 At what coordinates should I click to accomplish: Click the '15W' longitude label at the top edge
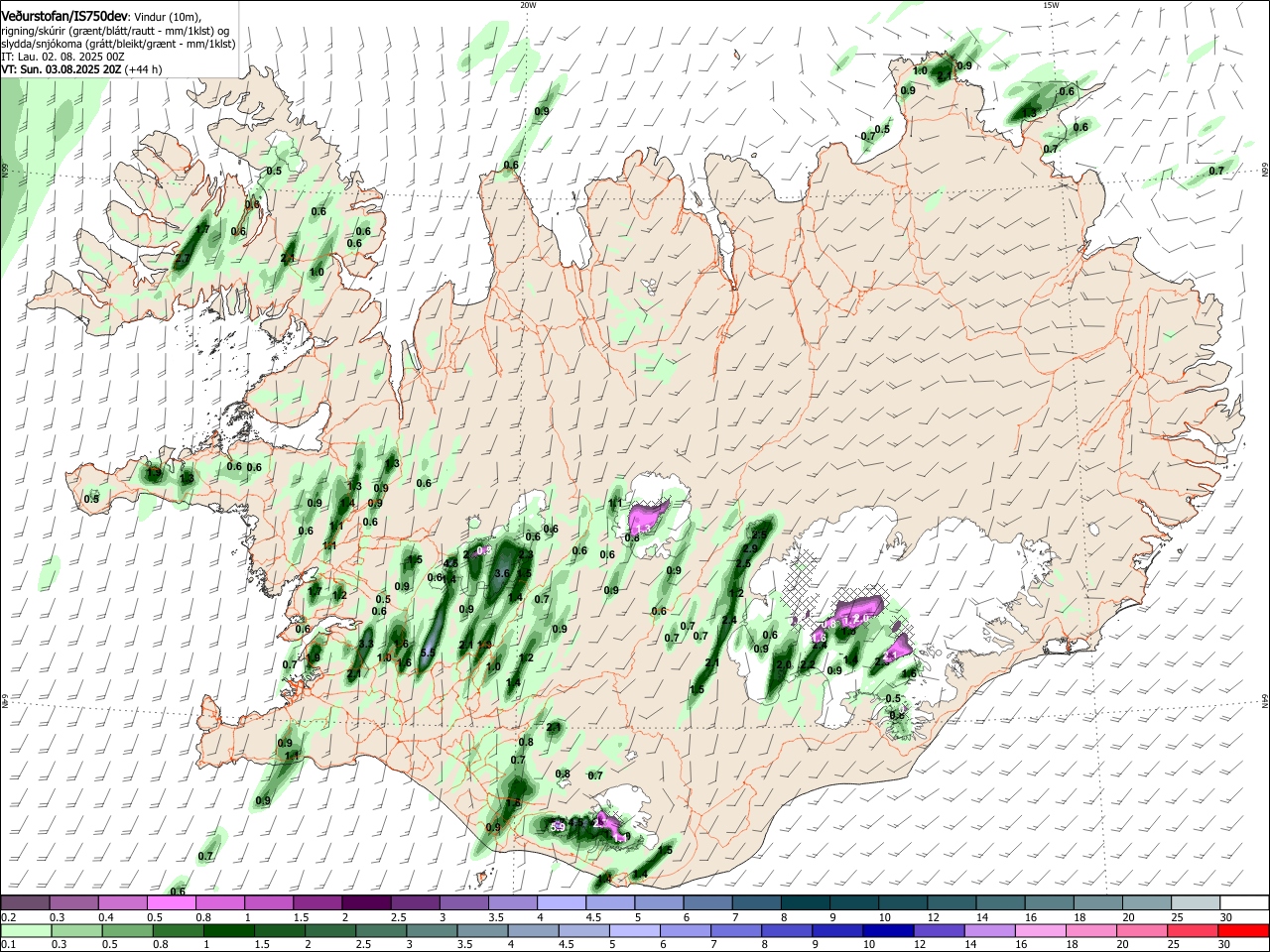[1051, 5]
